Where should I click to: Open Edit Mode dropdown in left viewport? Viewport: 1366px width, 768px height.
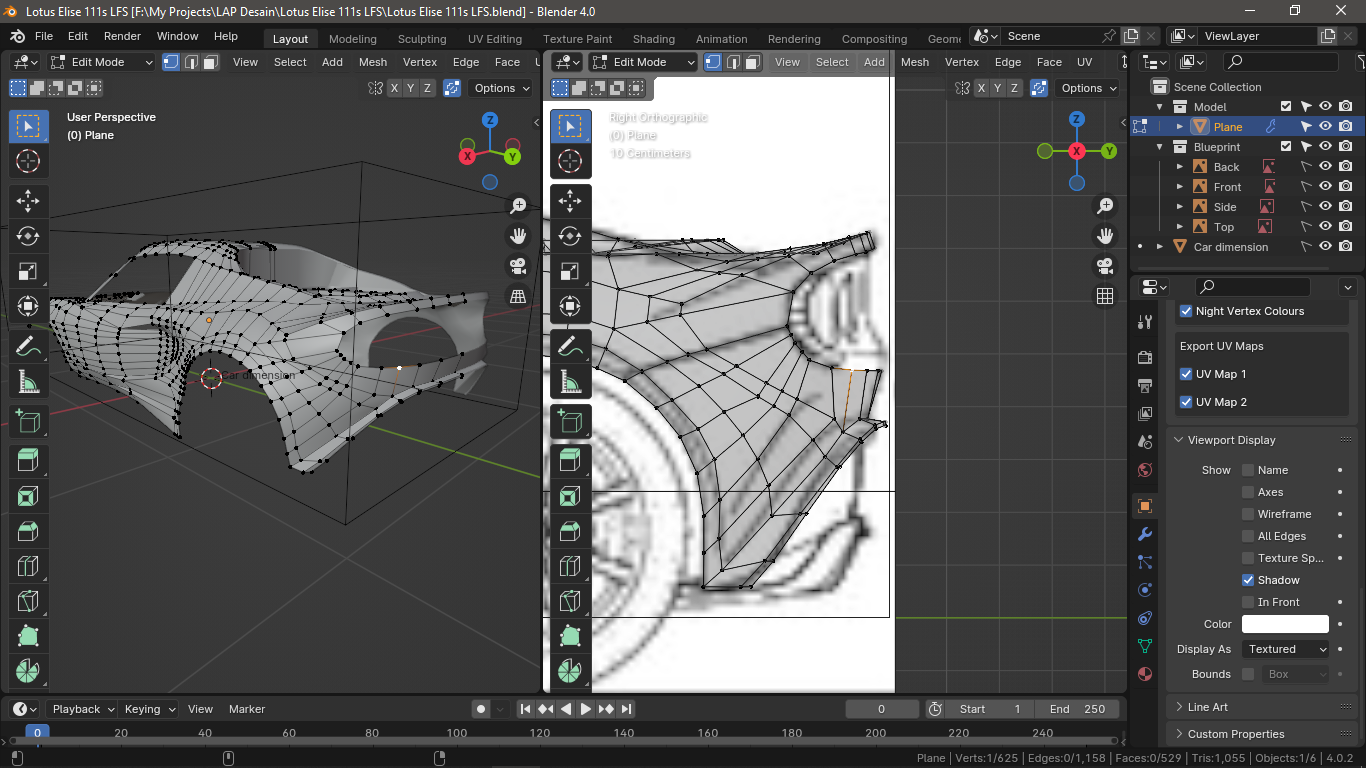[x=102, y=62]
